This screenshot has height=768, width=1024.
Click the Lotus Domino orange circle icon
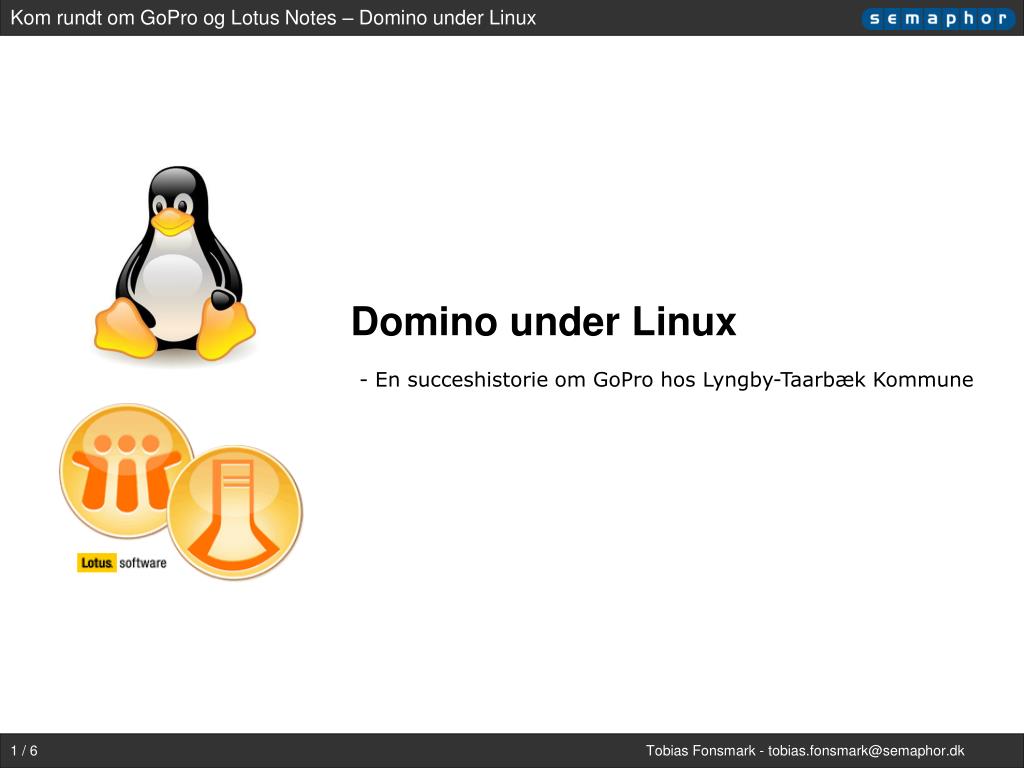[x=235, y=512]
